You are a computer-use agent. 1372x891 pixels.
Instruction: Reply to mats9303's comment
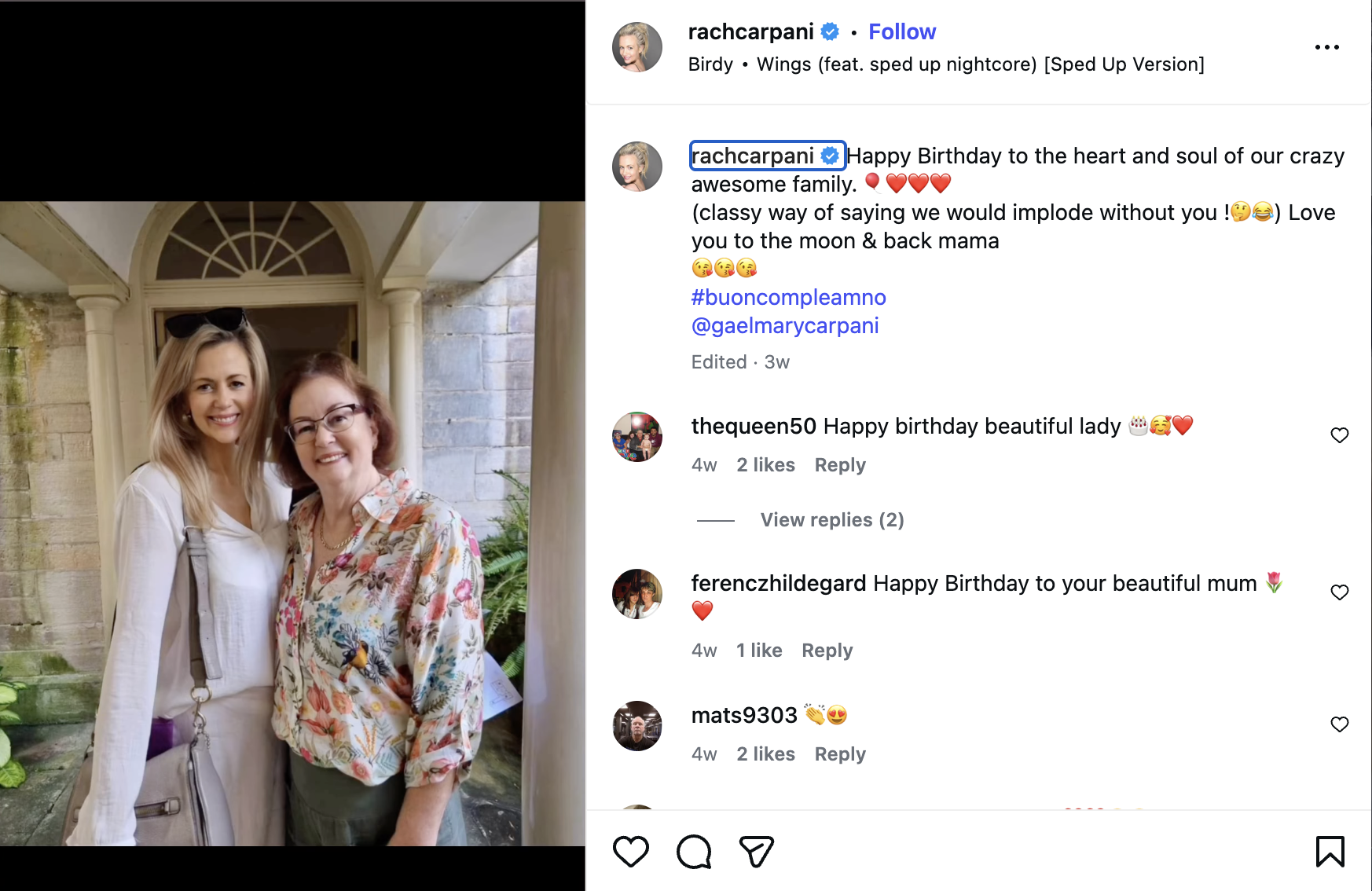pyautogui.click(x=839, y=754)
